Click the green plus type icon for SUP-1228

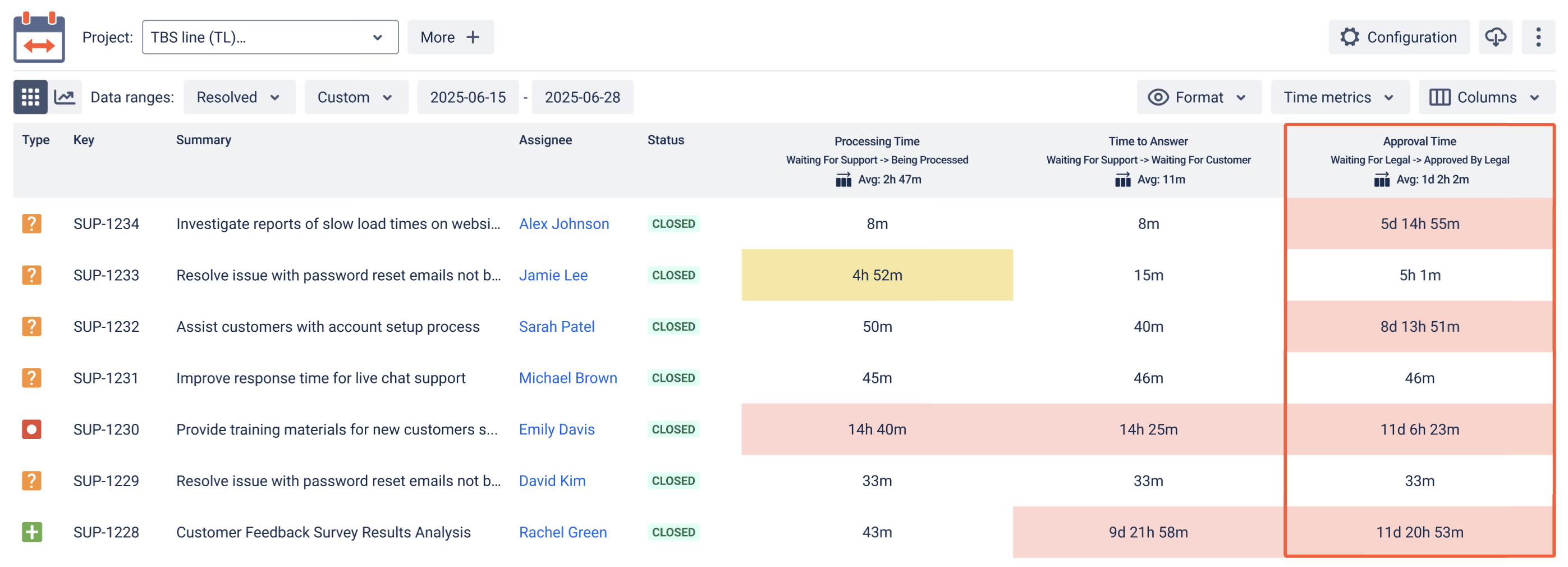click(x=31, y=532)
